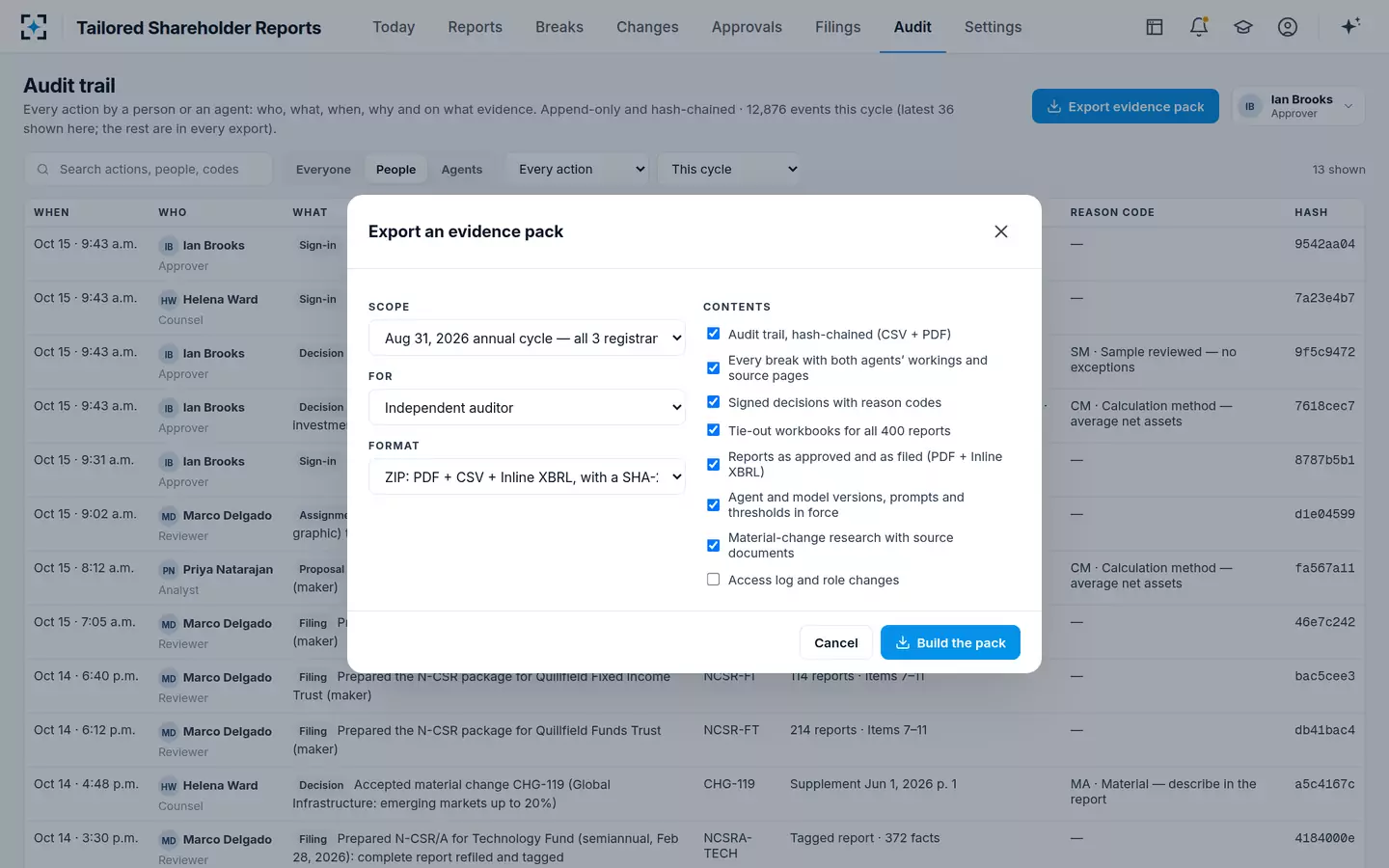Uncheck Every break with both agents' workings
Viewport: 1389px width, 868px height.
pyautogui.click(x=713, y=367)
